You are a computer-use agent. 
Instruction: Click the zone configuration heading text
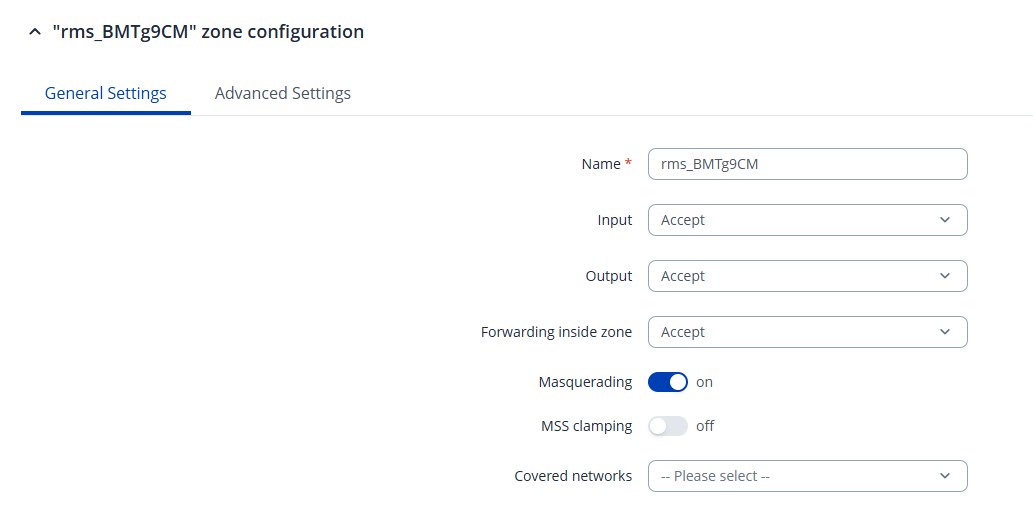pyautogui.click(x=208, y=32)
